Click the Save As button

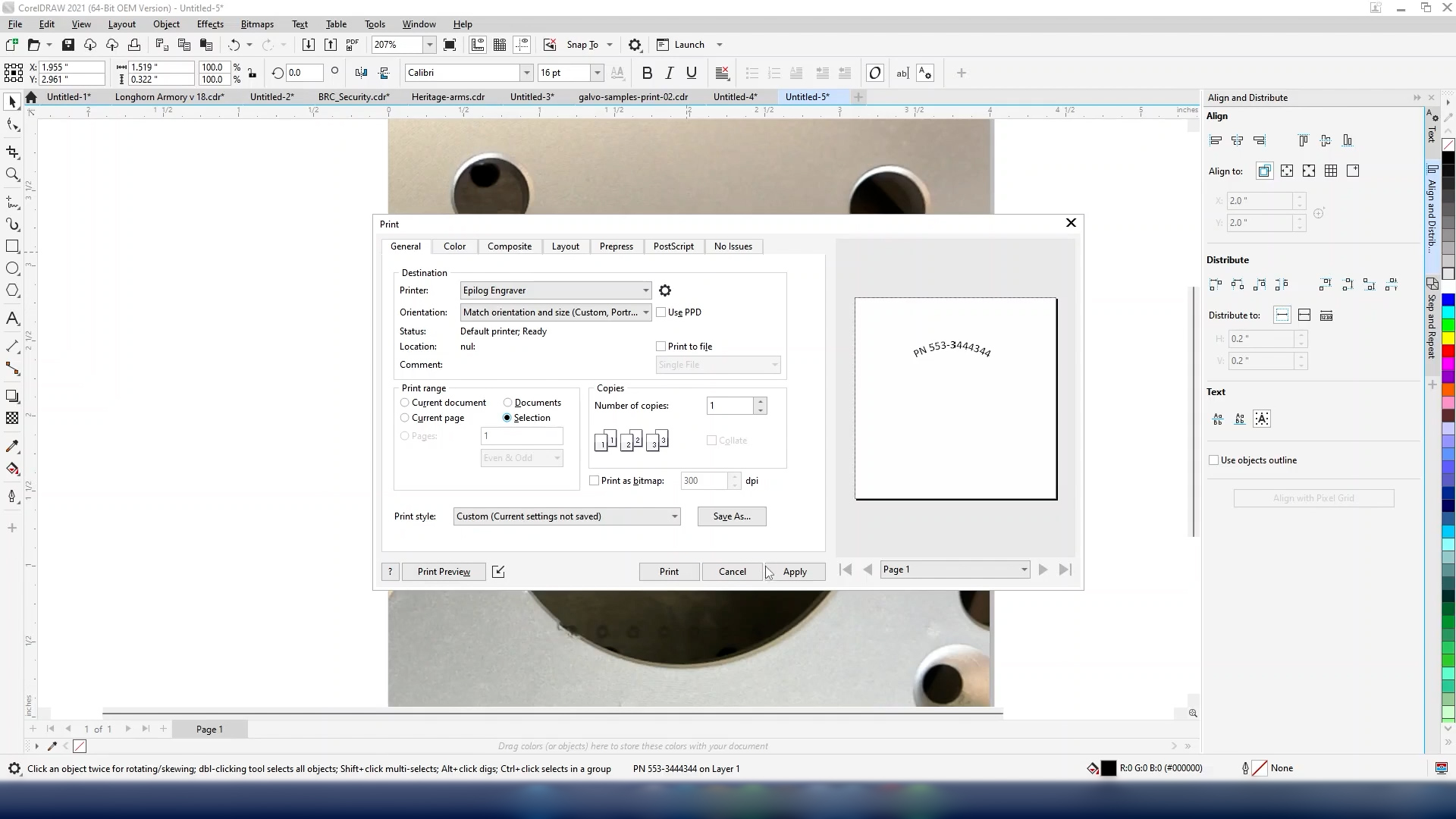click(731, 516)
